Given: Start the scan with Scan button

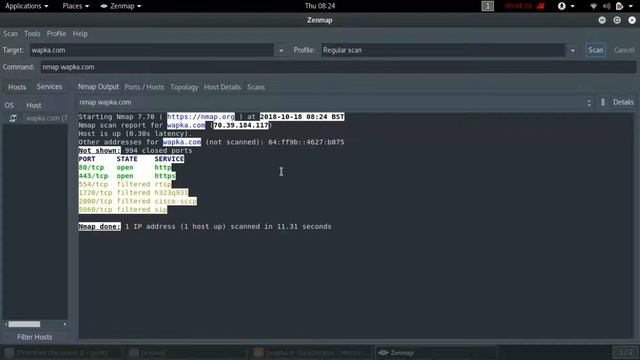Looking at the screenshot, I should [595, 50].
